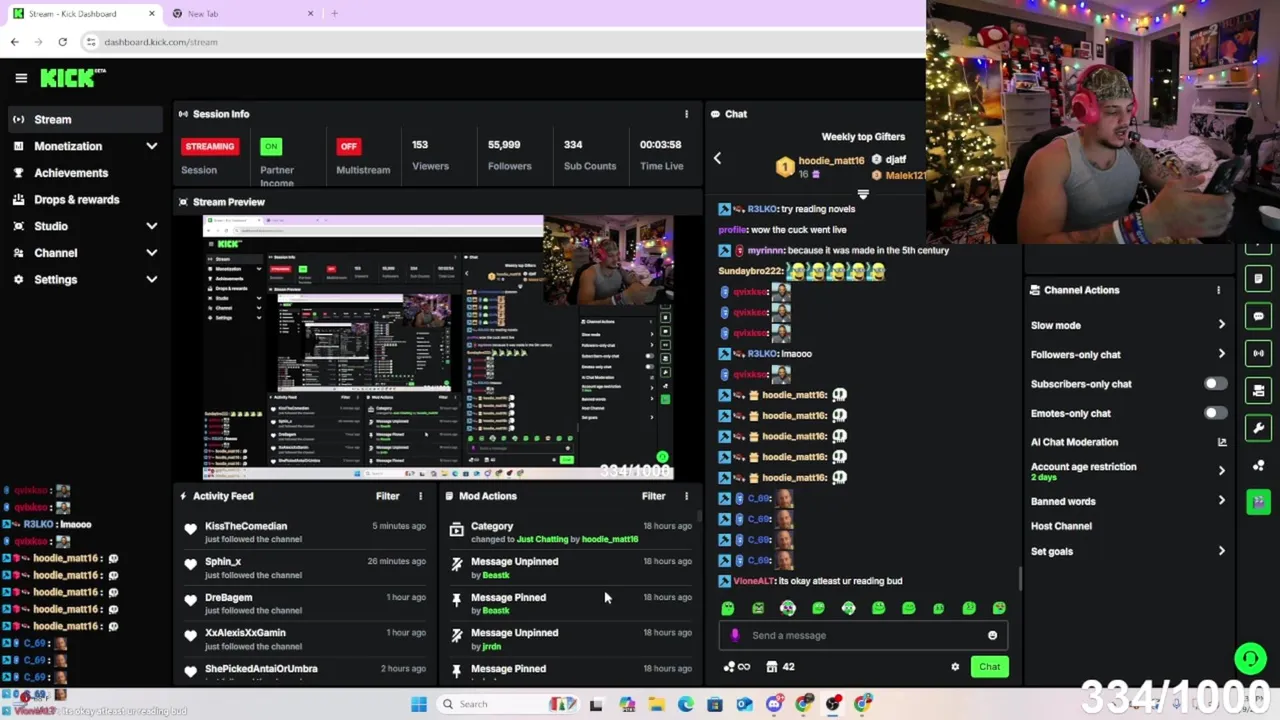Click the Kick logo
Image resolution: width=1280 pixels, height=720 pixels.
pyautogui.click(x=72, y=78)
